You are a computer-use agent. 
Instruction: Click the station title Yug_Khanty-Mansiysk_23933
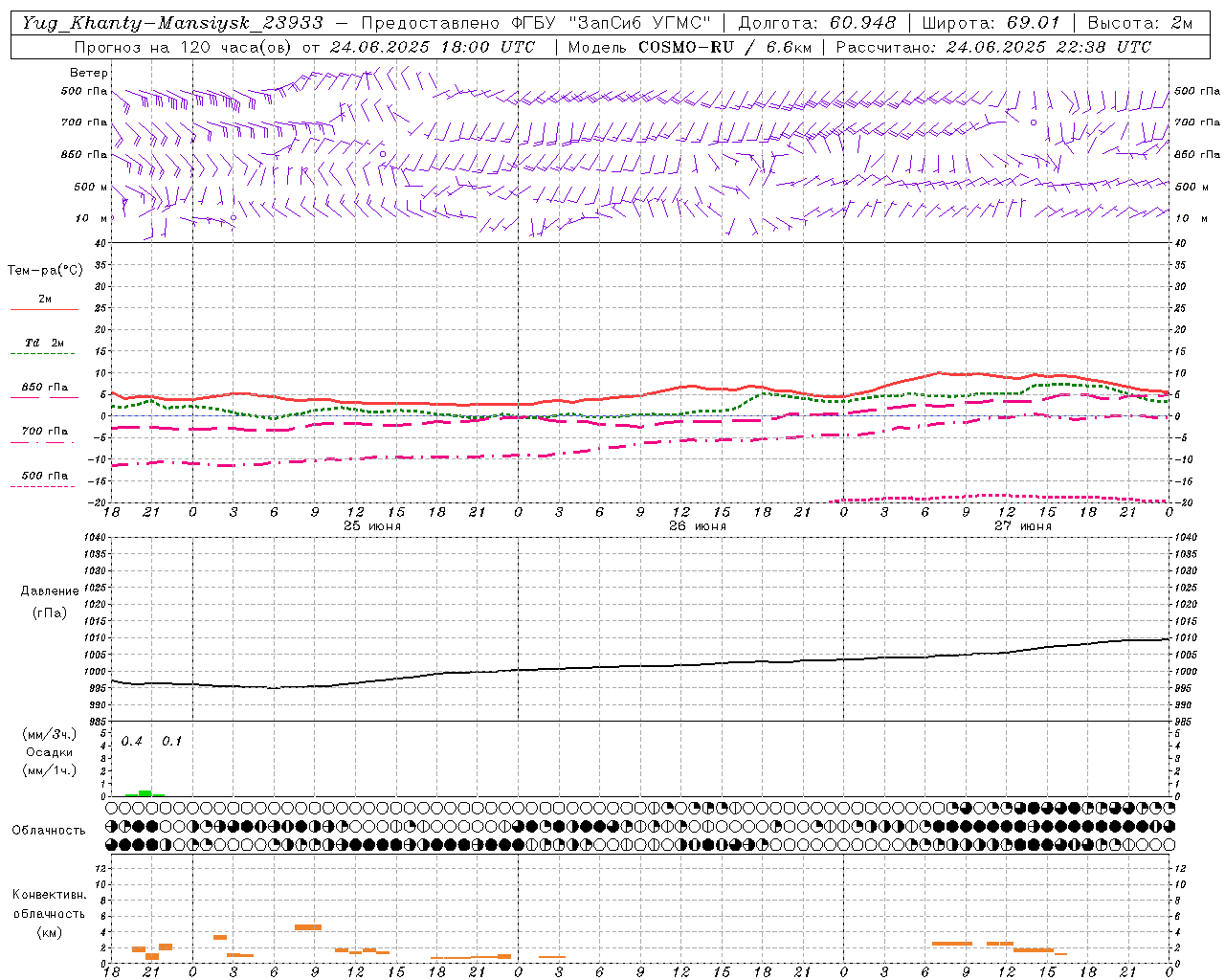click(172, 22)
